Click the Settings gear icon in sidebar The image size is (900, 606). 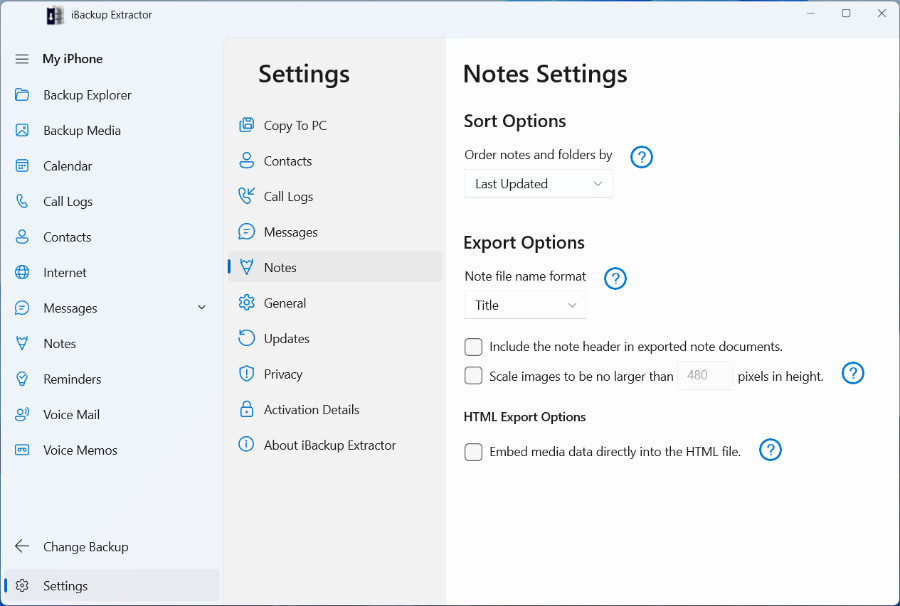coord(22,585)
